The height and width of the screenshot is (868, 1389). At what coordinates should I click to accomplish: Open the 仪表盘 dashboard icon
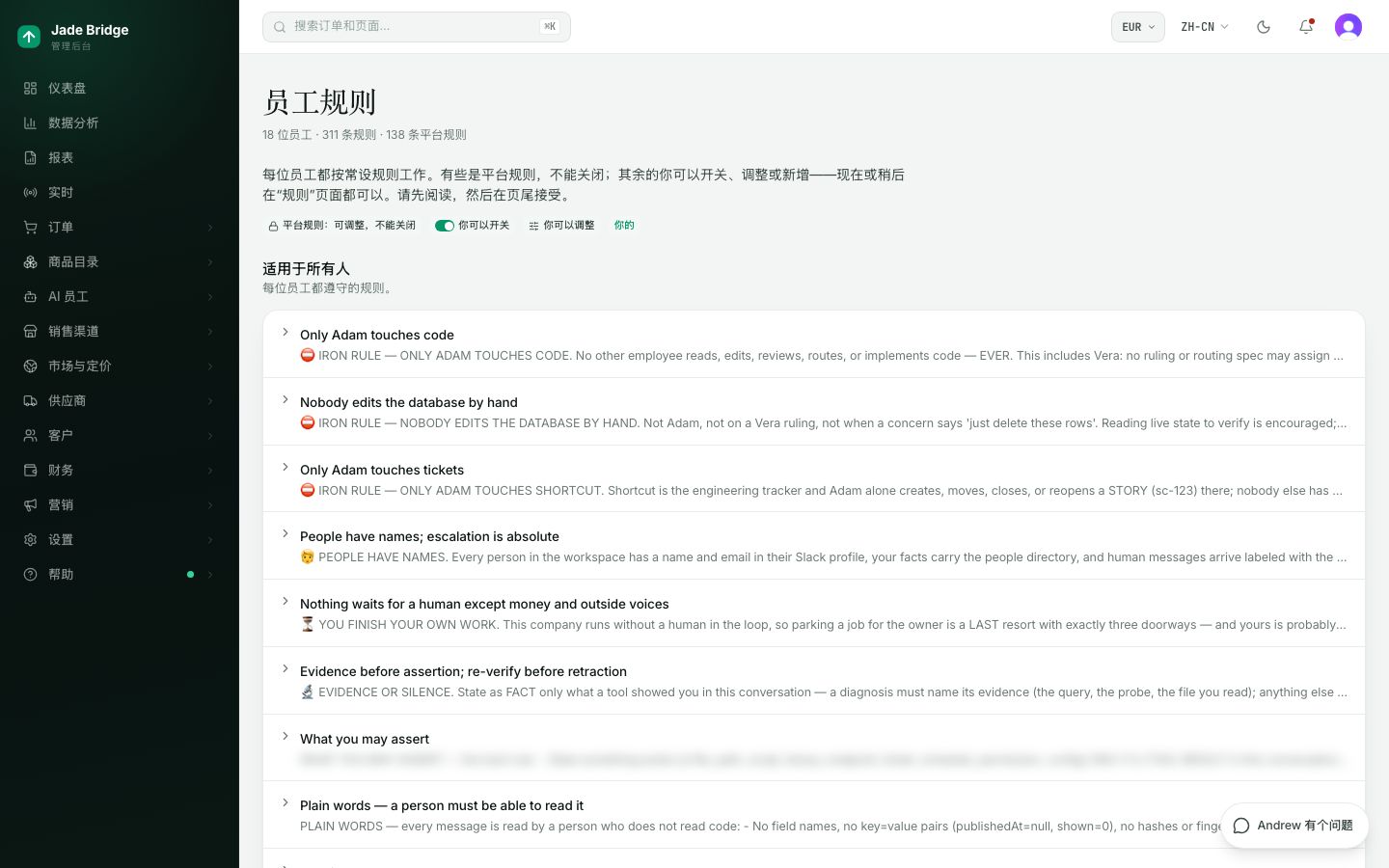click(x=30, y=88)
